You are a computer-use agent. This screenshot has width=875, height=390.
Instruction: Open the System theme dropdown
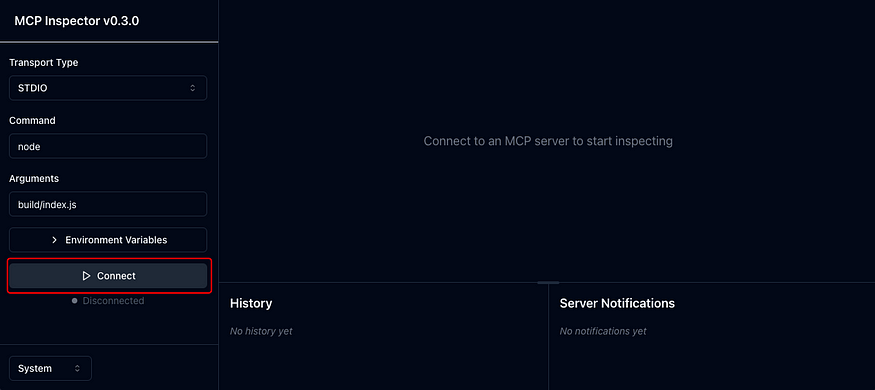click(50, 368)
